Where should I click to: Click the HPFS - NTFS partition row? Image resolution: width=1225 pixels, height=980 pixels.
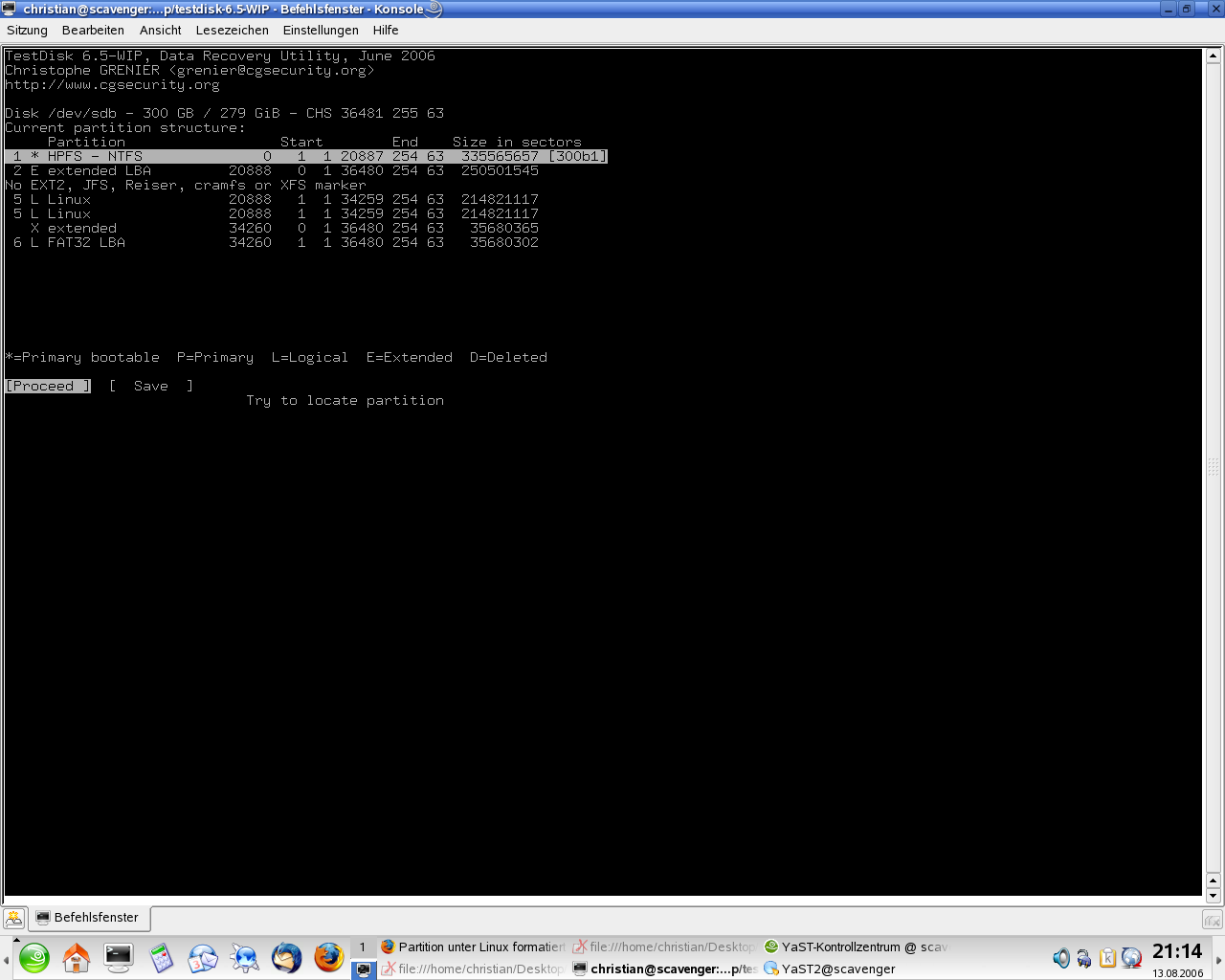pyautogui.click(x=306, y=157)
